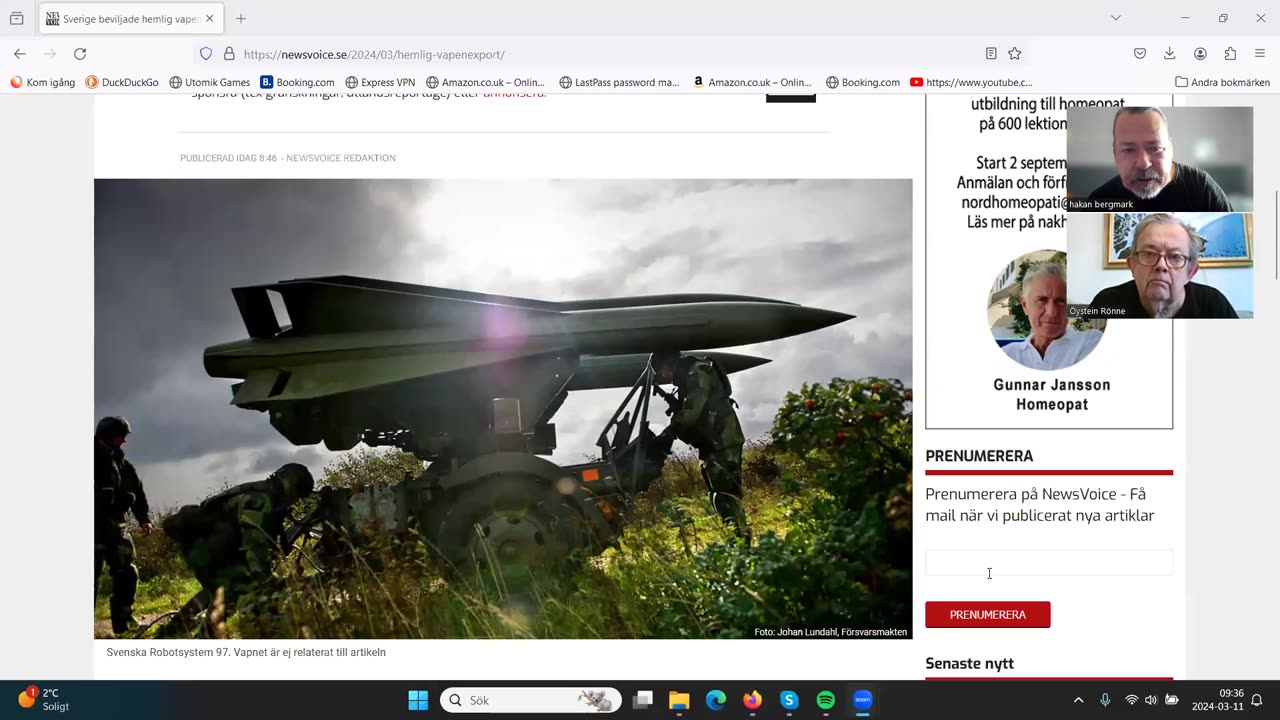This screenshot has width=1280, height=720.
Task: Click the microphone tray icon
Action: [1105, 700]
